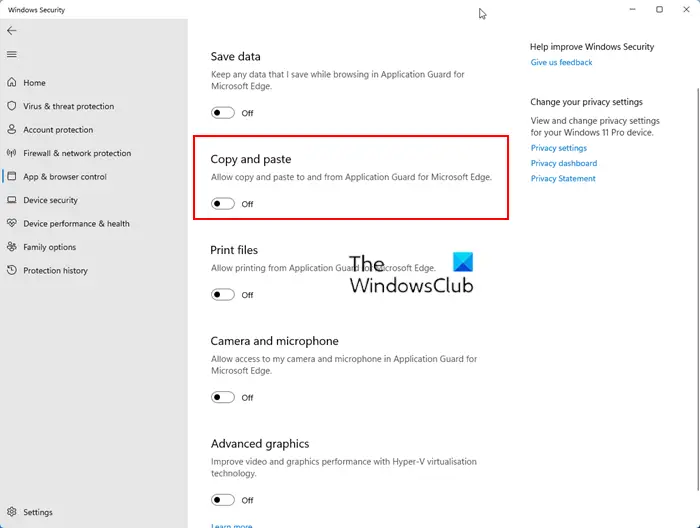
Task: Click the Account protection person icon
Action: point(12,129)
